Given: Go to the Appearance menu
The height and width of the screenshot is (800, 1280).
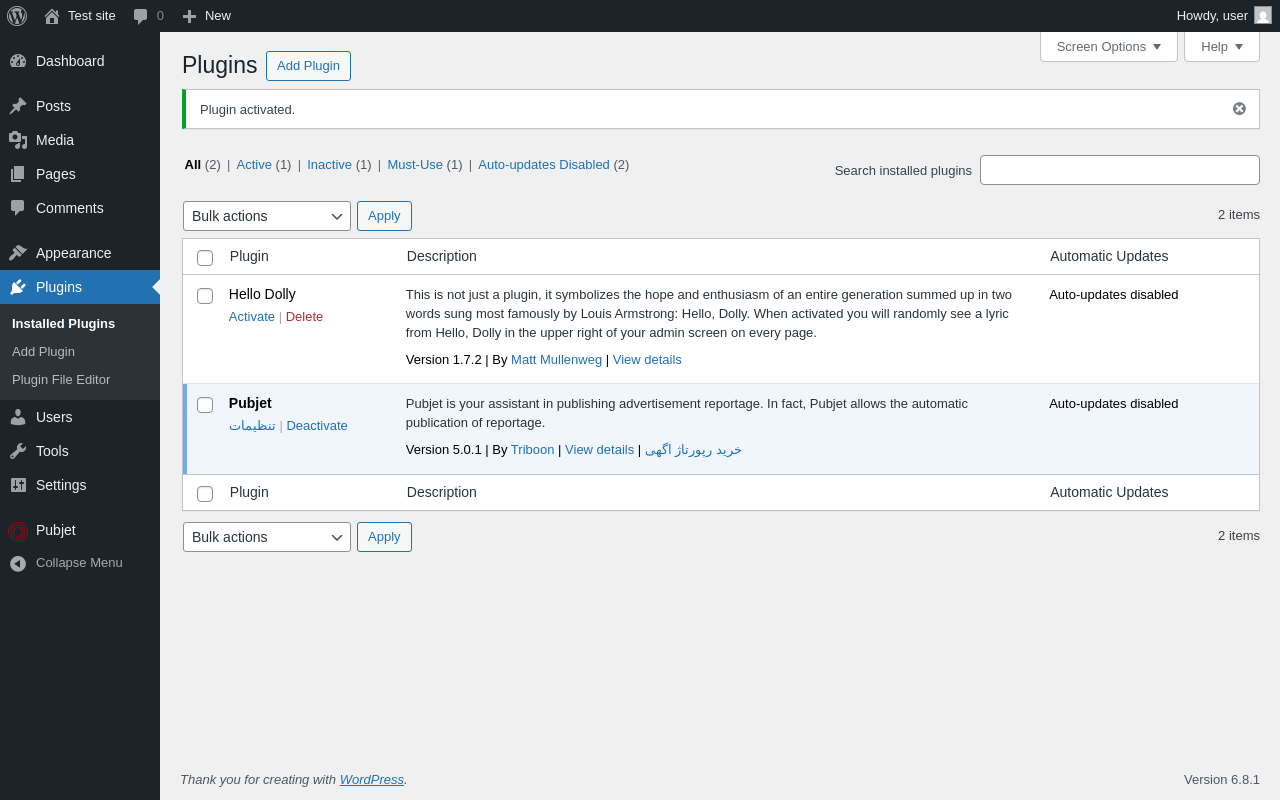Looking at the screenshot, I should point(73,253).
